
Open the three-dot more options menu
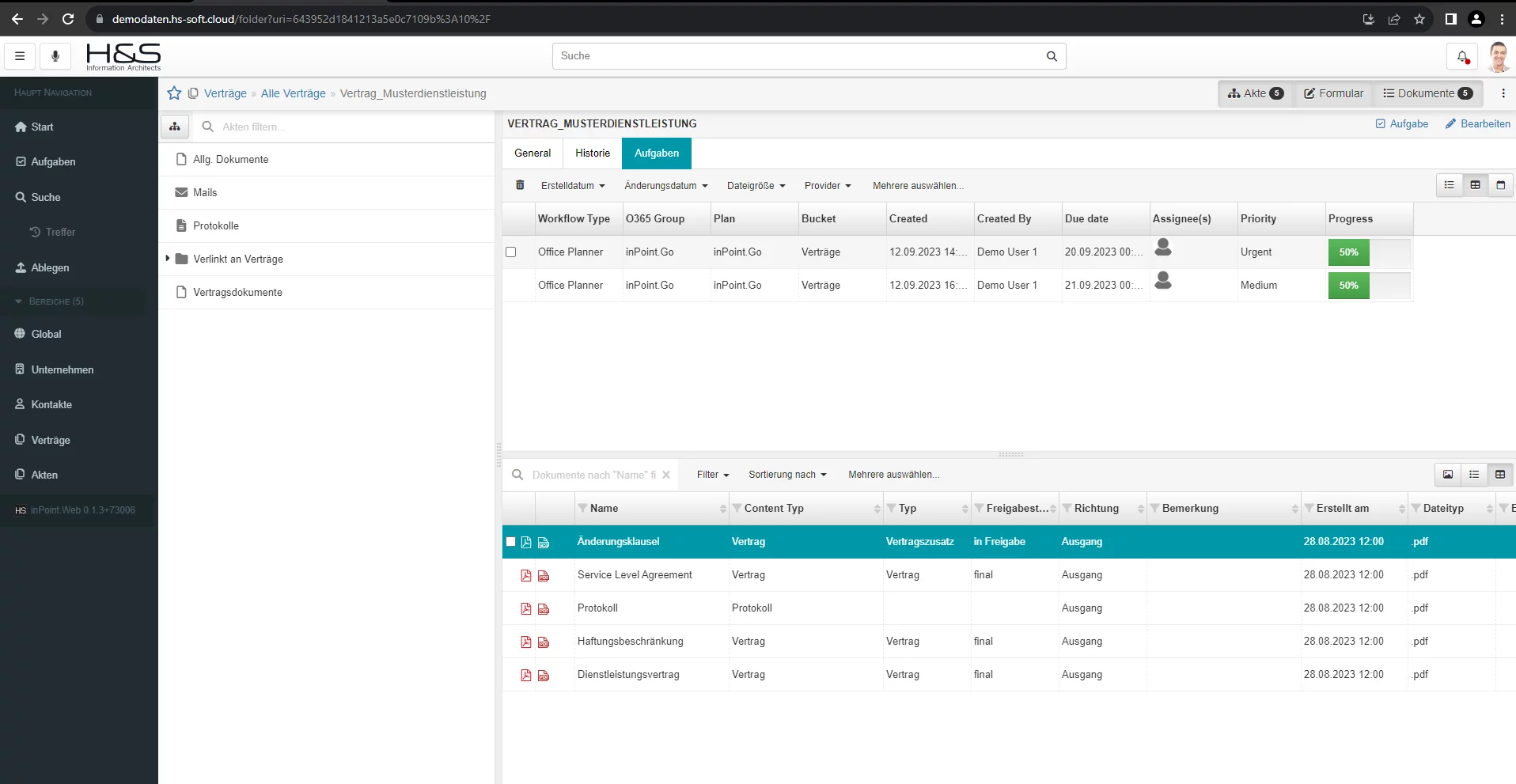tap(1503, 93)
